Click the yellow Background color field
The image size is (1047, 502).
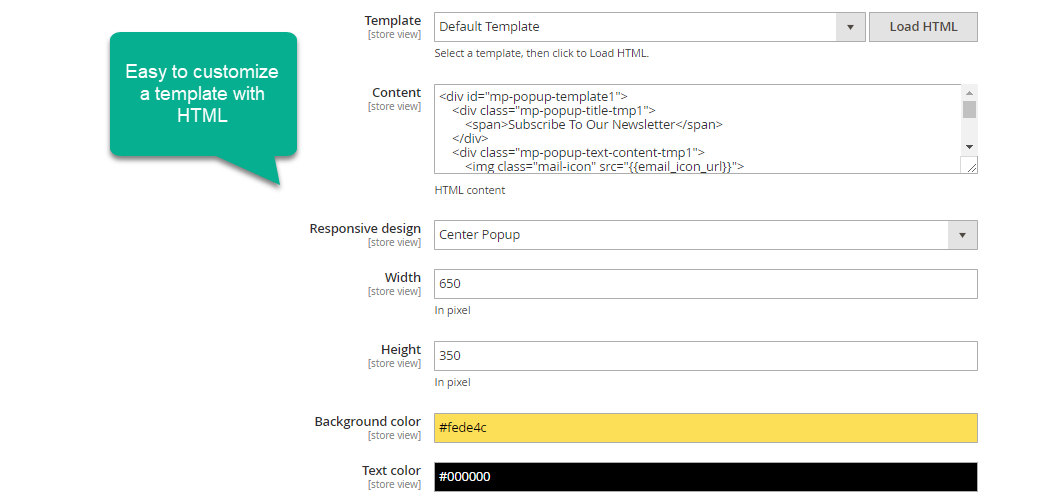[x=705, y=428]
